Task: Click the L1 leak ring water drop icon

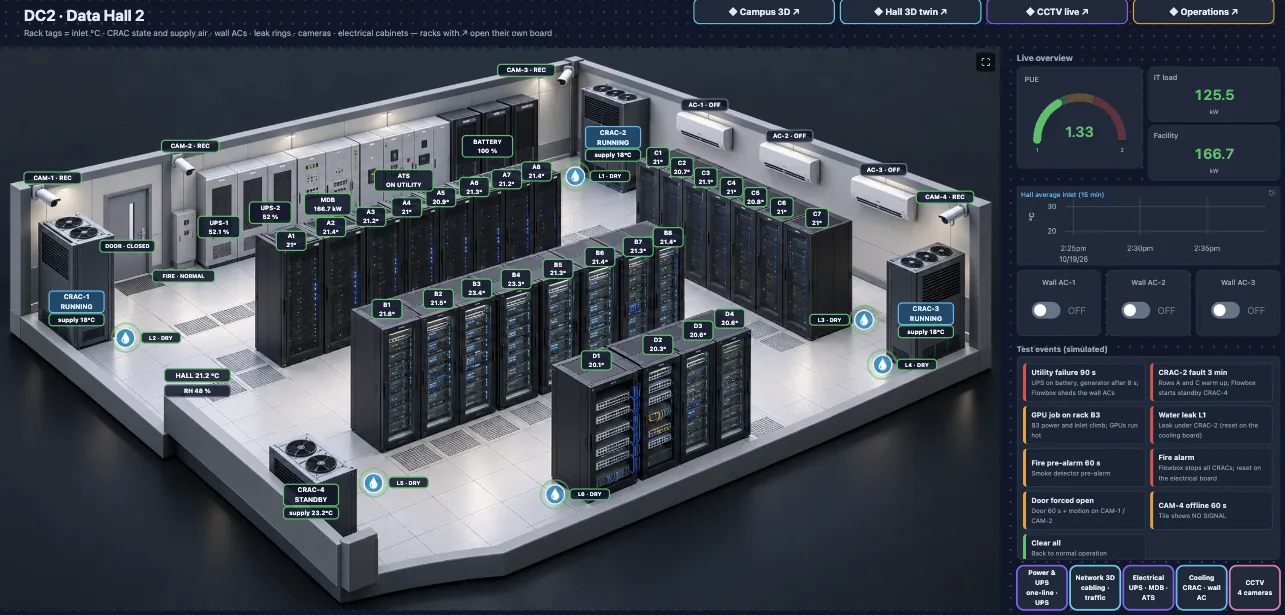Action: pyautogui.click(x=576, y=176)
